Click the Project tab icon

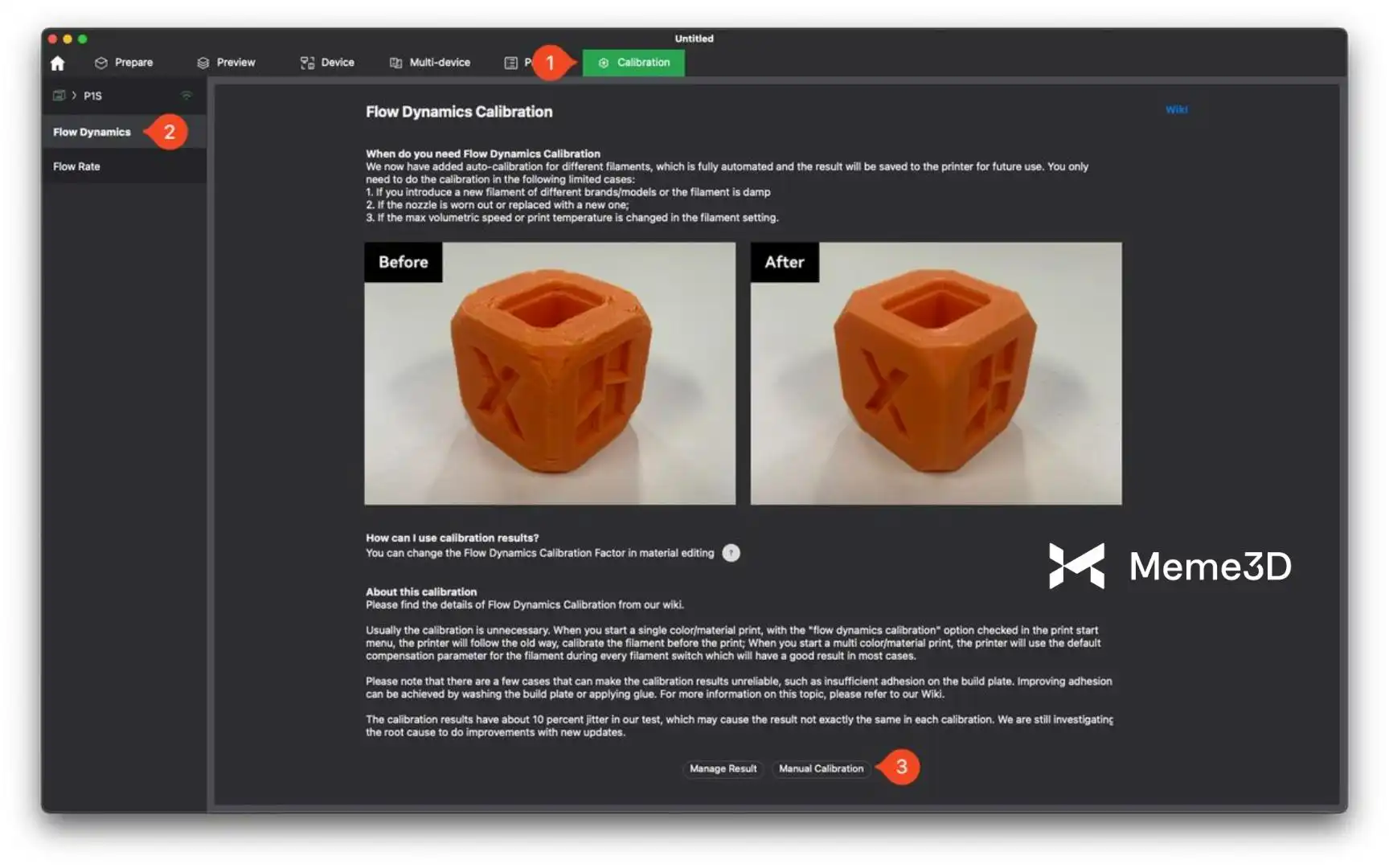click(x=510, y=63)
